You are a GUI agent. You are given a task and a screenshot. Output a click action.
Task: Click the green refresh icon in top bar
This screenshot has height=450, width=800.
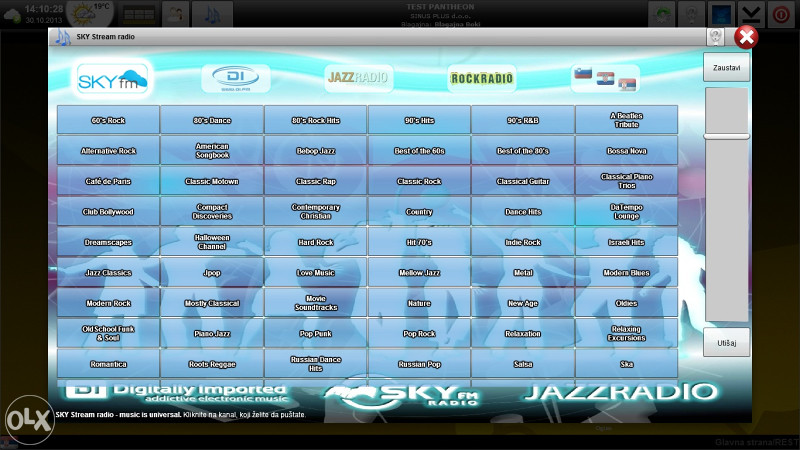[x=661, y=14]
